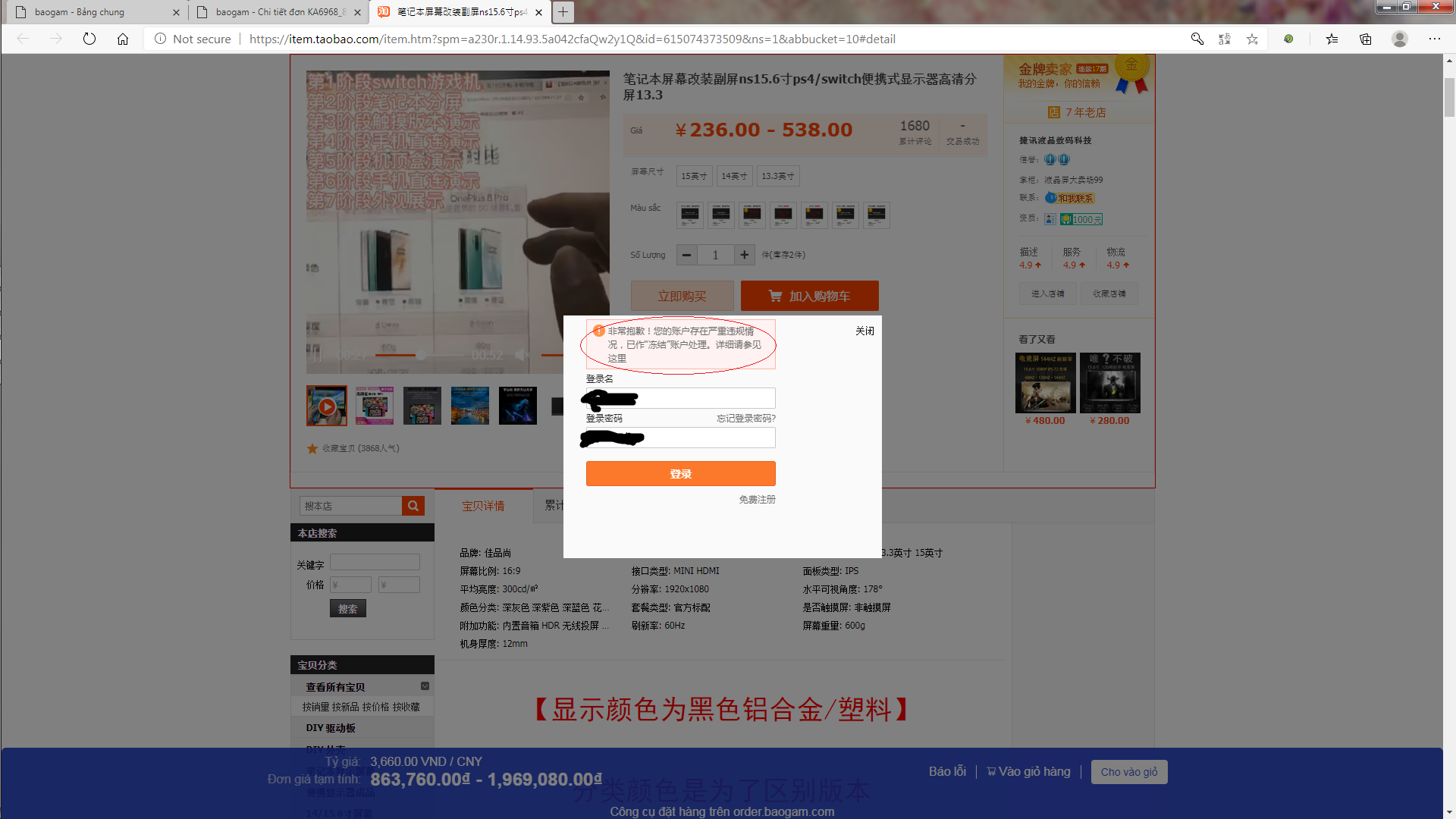Click the minimum price input field
Screen dimensions: 1456x819
(350, 585)
